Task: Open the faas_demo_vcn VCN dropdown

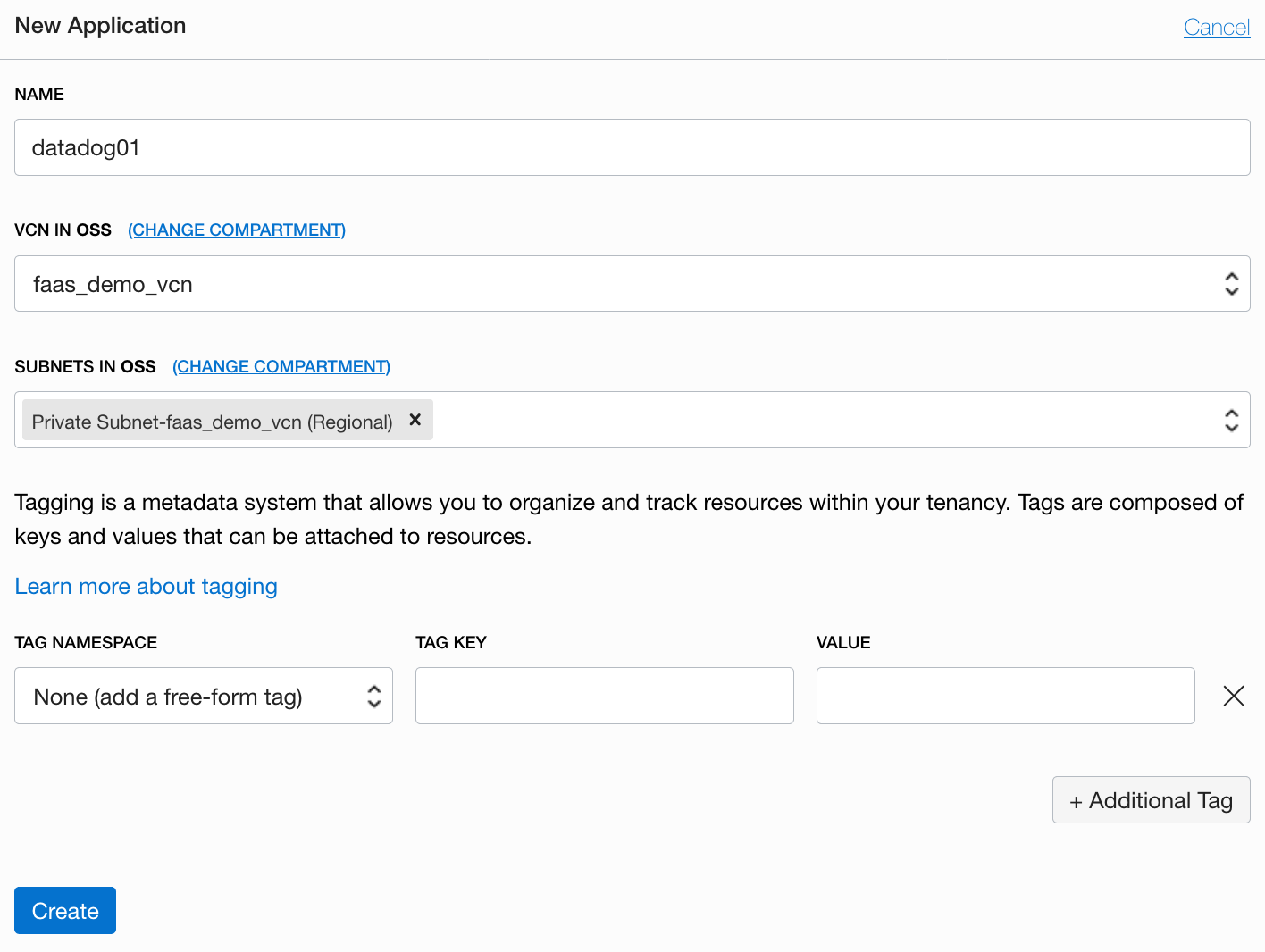Action: coord(632,284)
